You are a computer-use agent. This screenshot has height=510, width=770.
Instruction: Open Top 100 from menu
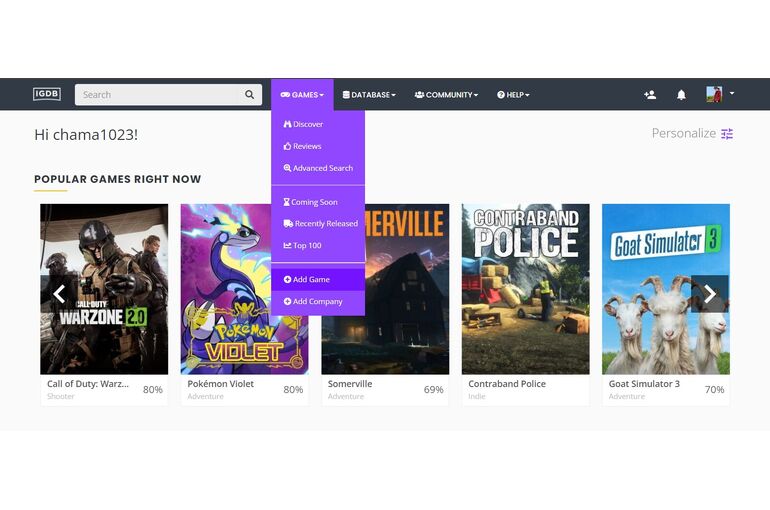pos(318,245)
